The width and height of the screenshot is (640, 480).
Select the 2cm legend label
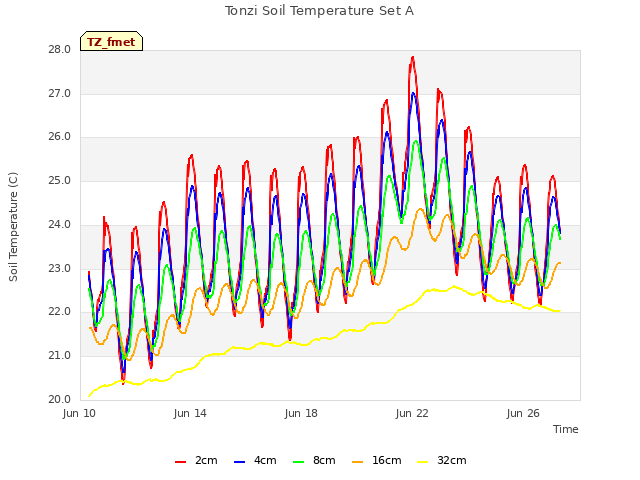pos(206,460)
